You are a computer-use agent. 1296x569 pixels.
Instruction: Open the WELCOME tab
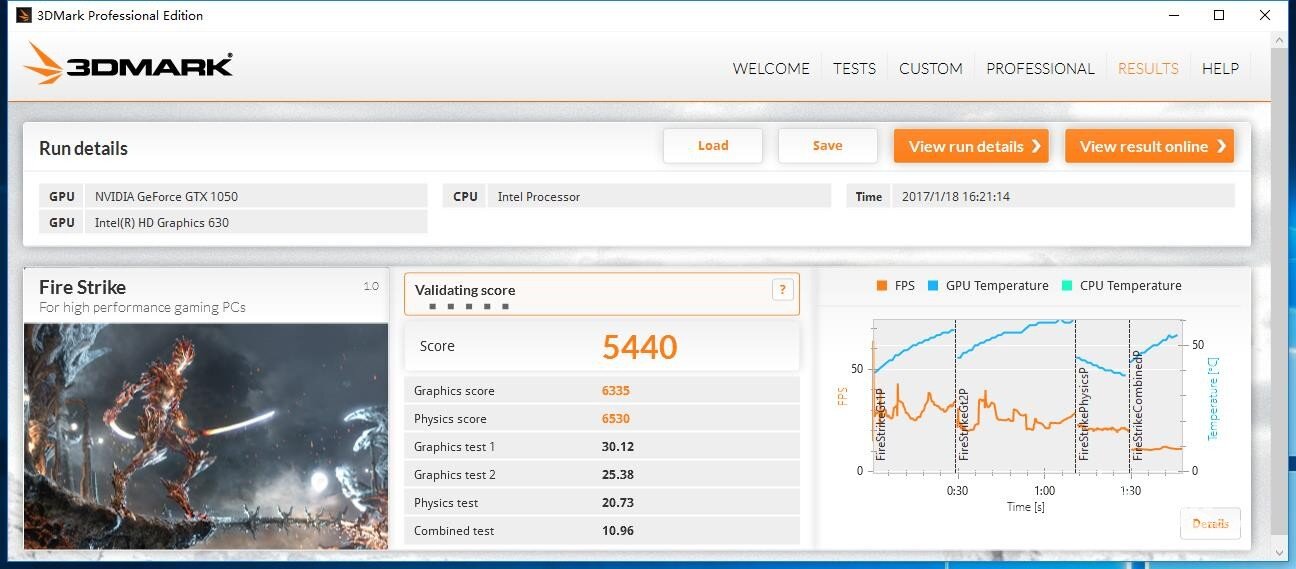(x=770, y=68)
